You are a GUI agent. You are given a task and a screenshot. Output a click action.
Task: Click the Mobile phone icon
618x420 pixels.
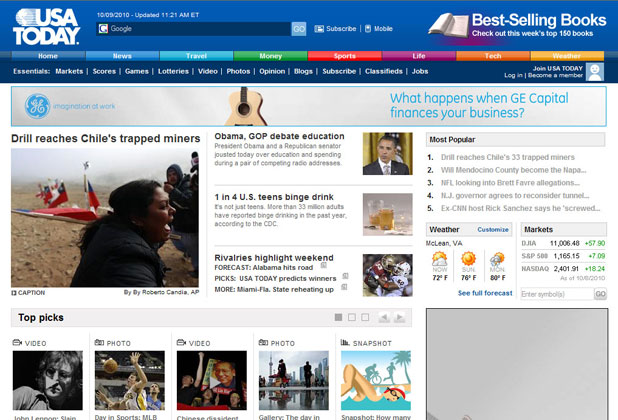pos(367,29)
